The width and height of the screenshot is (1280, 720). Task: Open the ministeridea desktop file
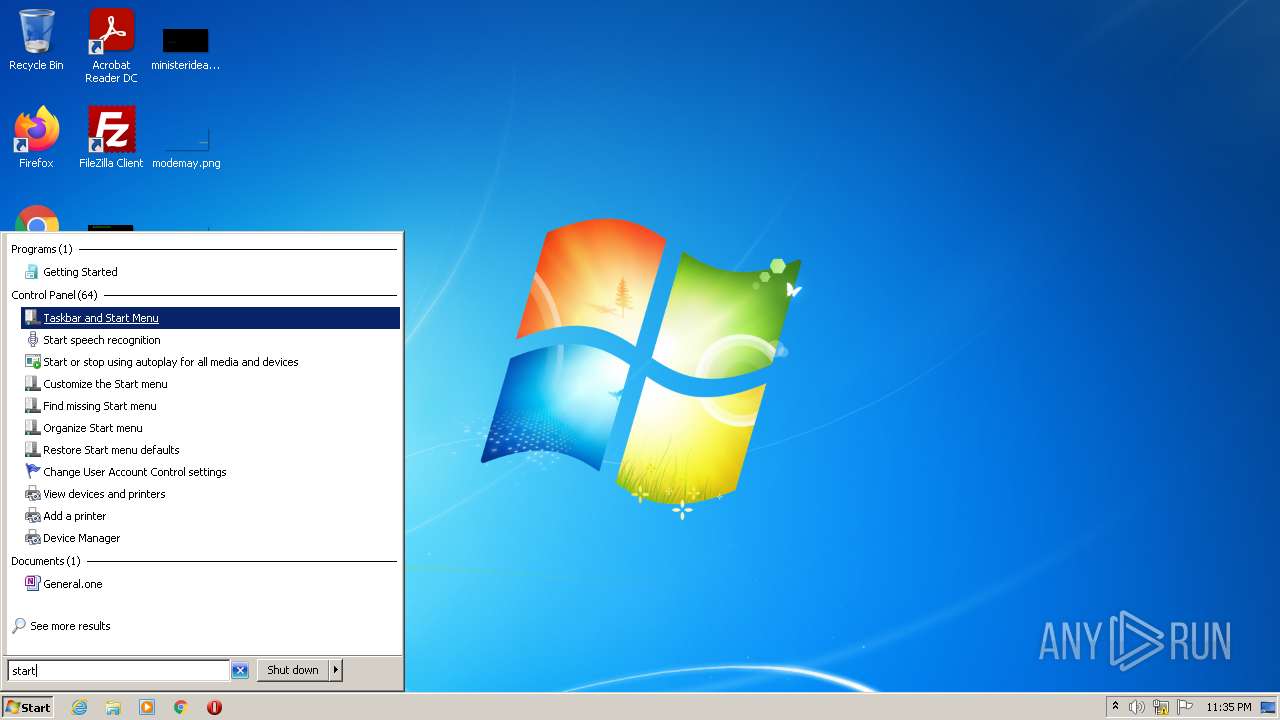[x=185, y=50]
